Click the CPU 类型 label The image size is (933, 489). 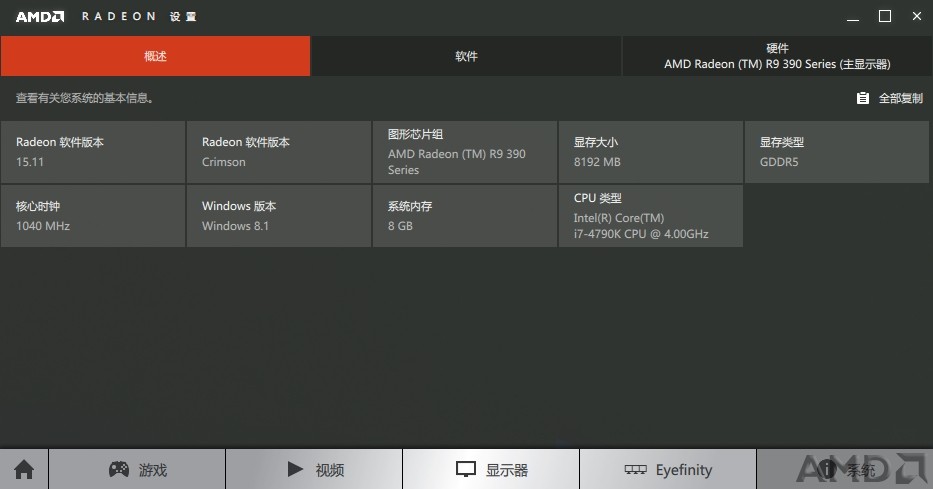pyautogui.click(x=597, y=198)
